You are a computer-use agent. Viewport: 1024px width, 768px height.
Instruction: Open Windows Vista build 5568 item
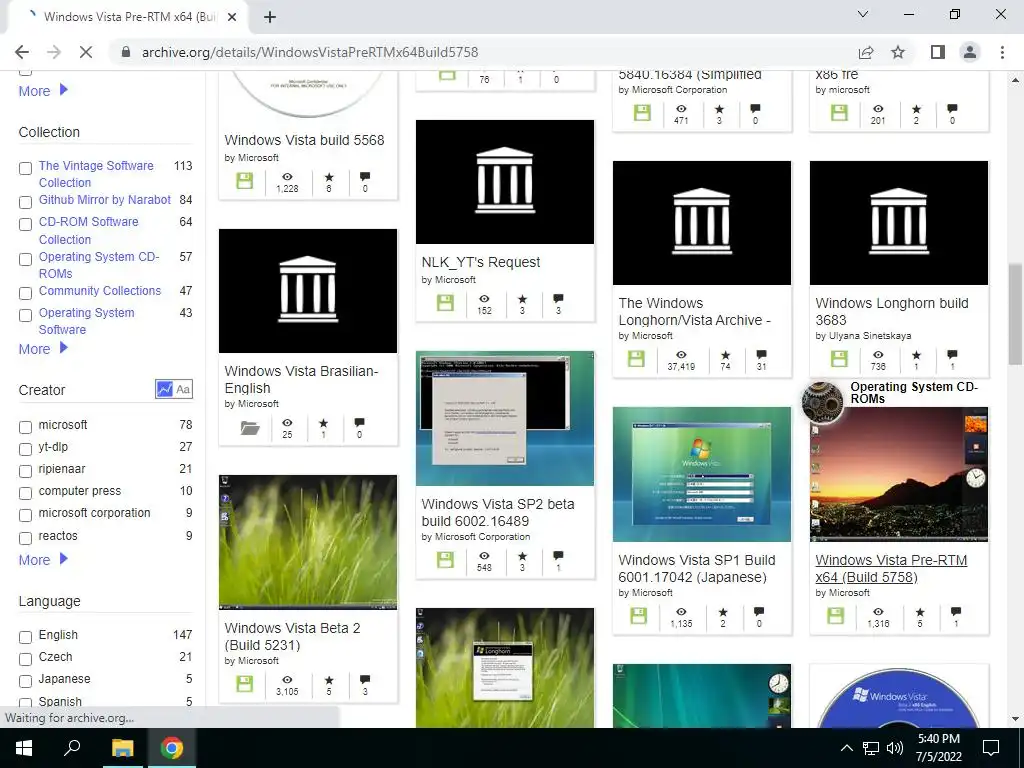[x=304, y=140]
